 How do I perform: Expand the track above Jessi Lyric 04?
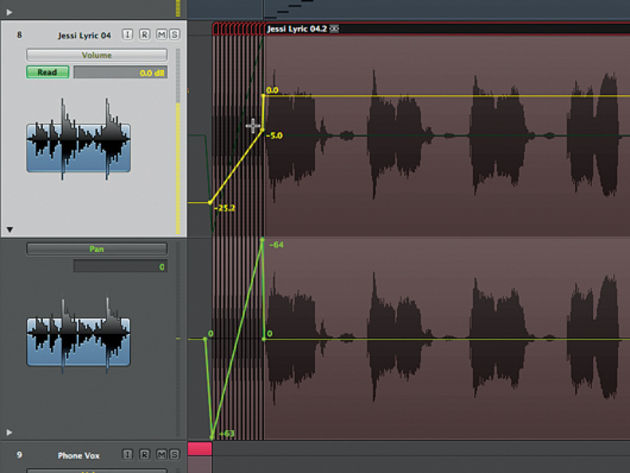[9, 12]
